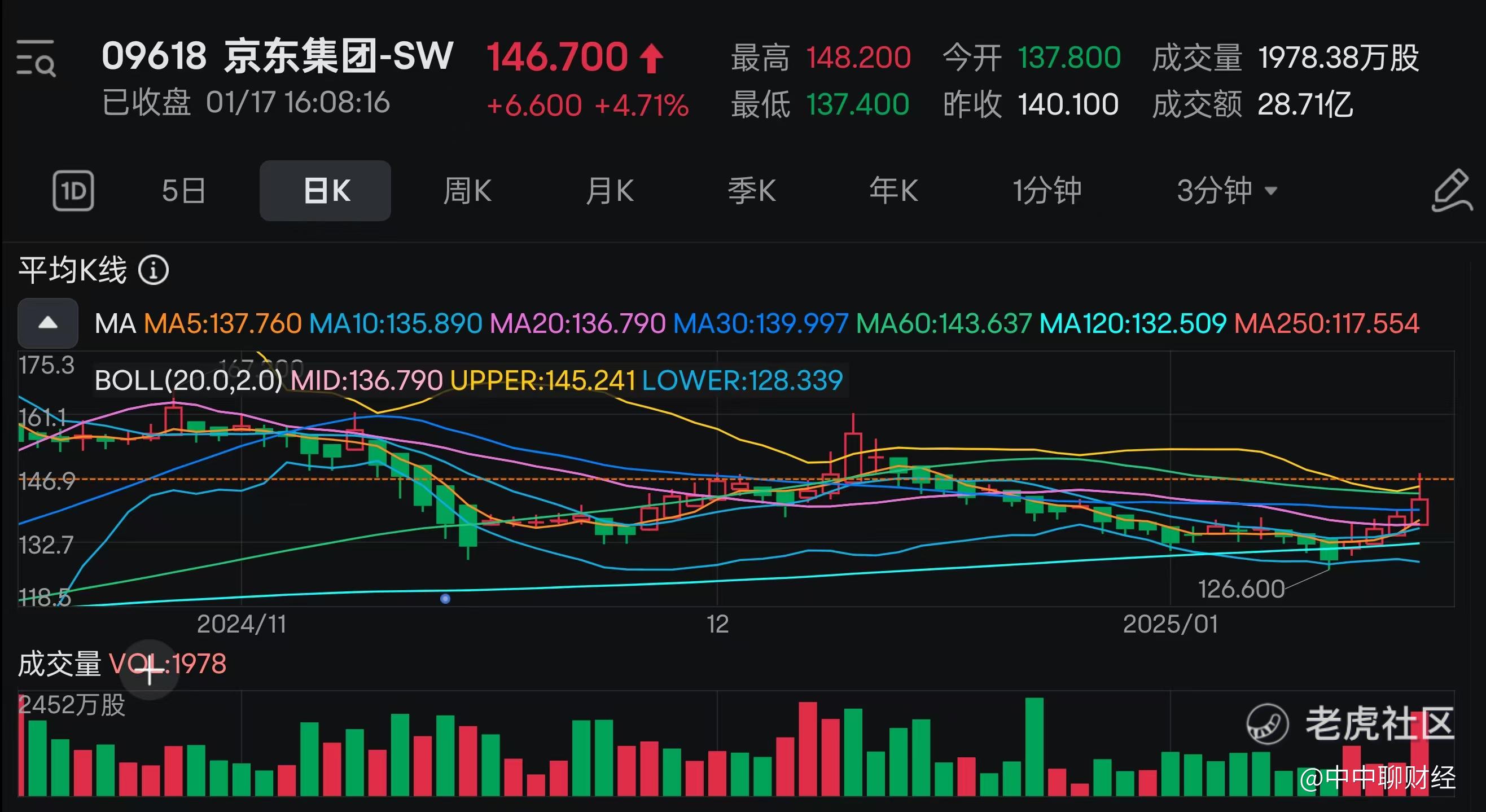Screen dimensions: 1486x812
Task: Select the 1分钟 interval tab
Action: [1047, 191]
